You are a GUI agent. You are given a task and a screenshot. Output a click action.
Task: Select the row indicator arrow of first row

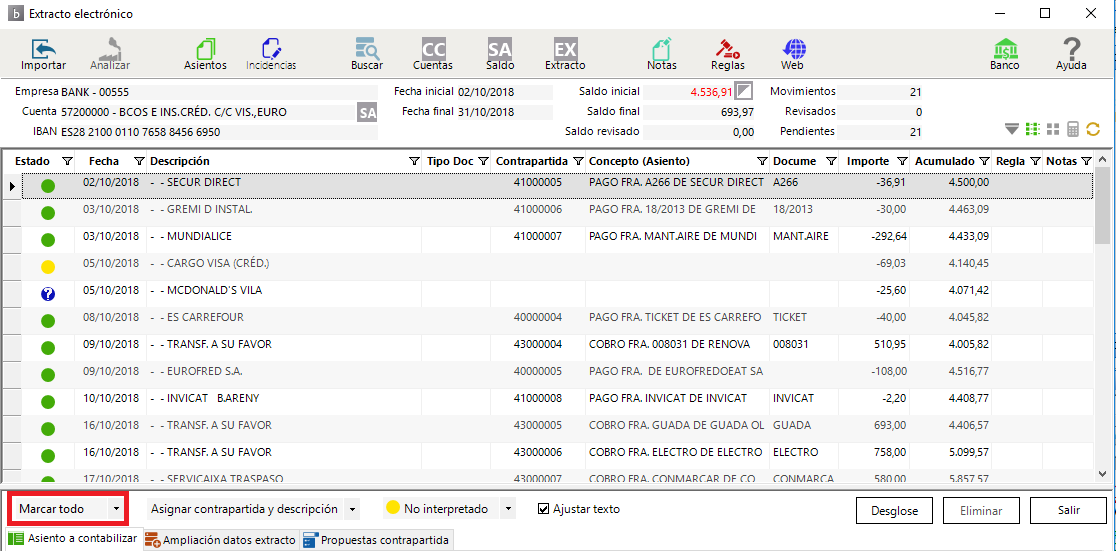pyautogui.click(x=11, y=186)
